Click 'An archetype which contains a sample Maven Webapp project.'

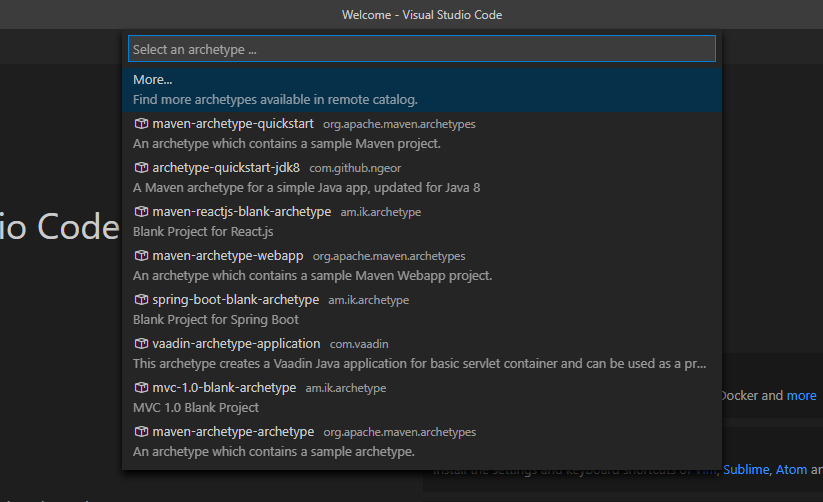(312, 276)
